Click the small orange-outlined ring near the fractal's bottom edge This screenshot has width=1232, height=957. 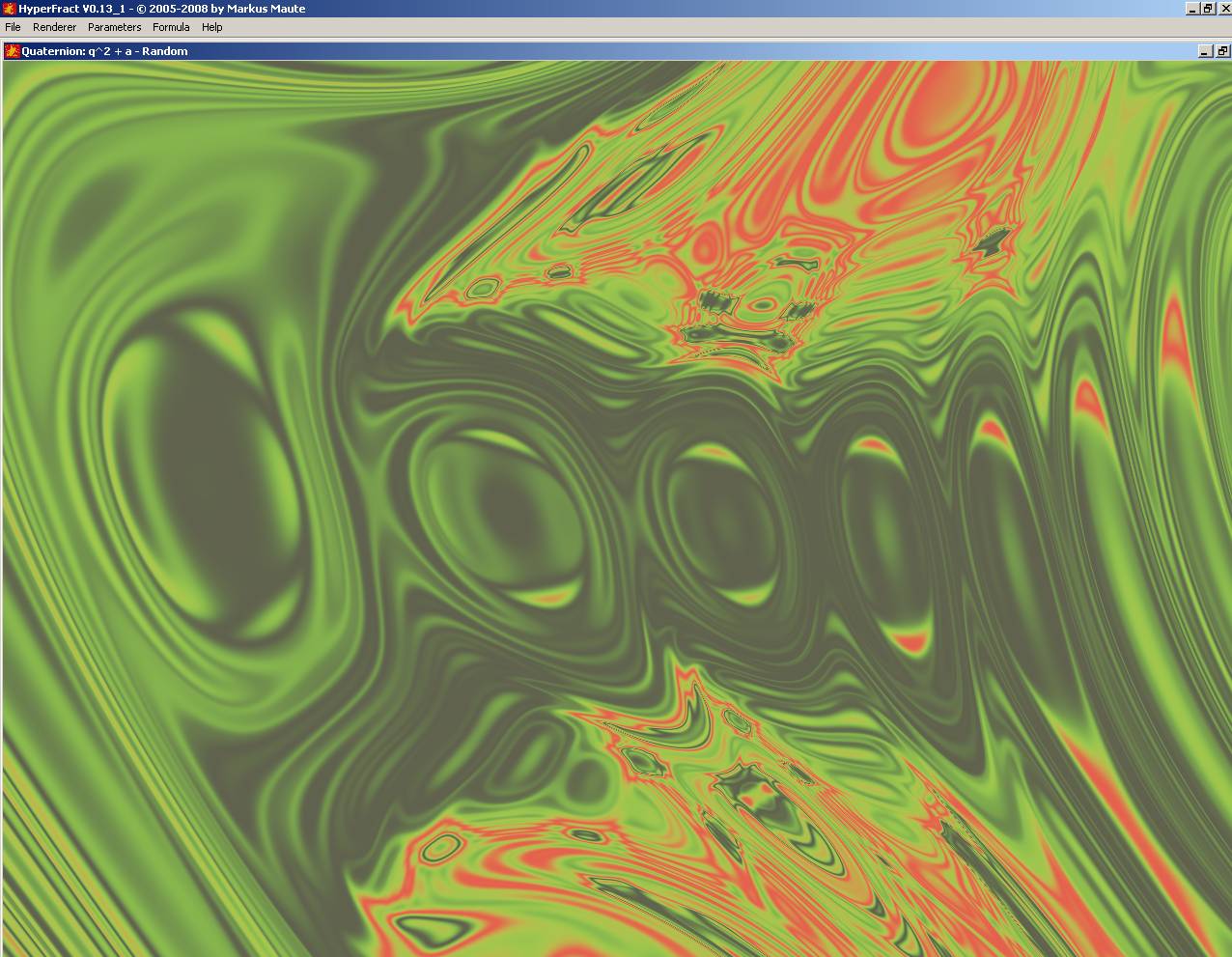[x=440, y=849]
